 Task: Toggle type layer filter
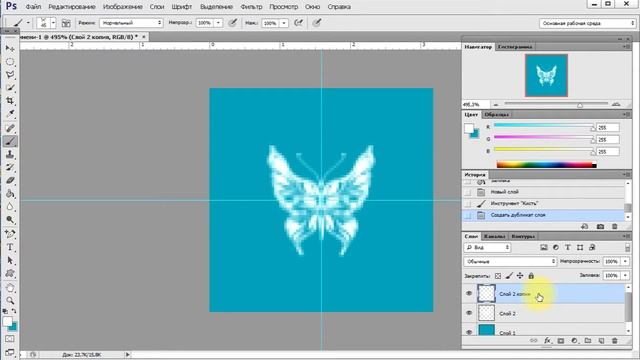[568, 248]
